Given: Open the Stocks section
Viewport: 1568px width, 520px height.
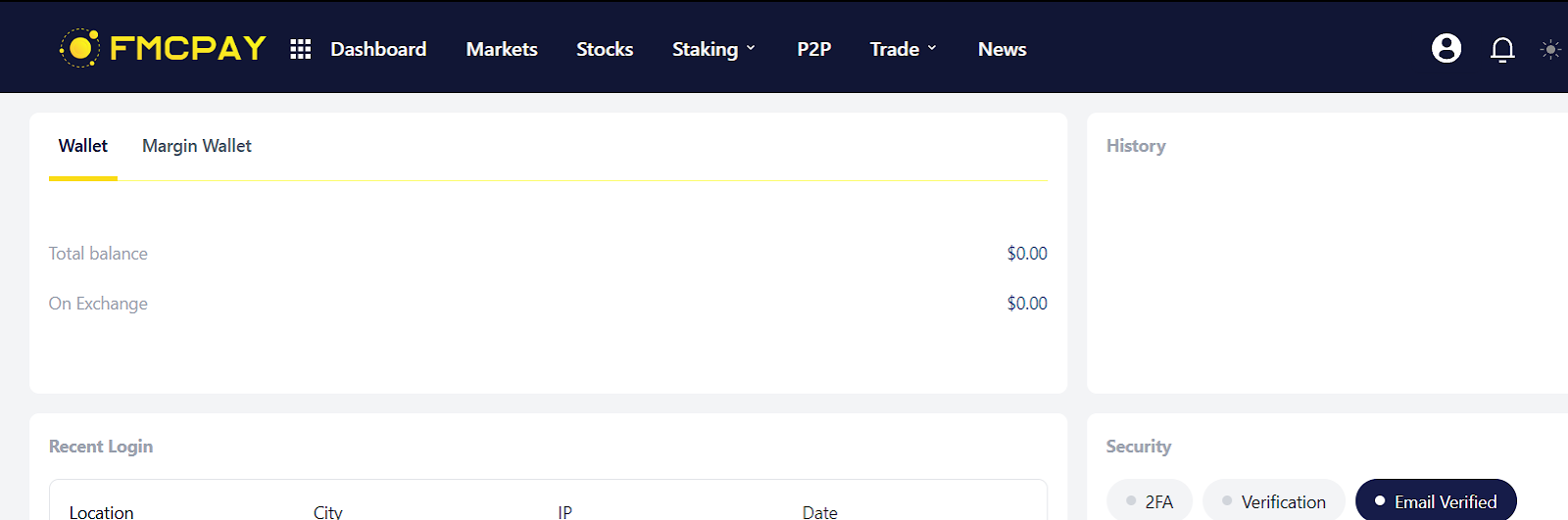Looking at the screenshot, I should click(605, 49).
